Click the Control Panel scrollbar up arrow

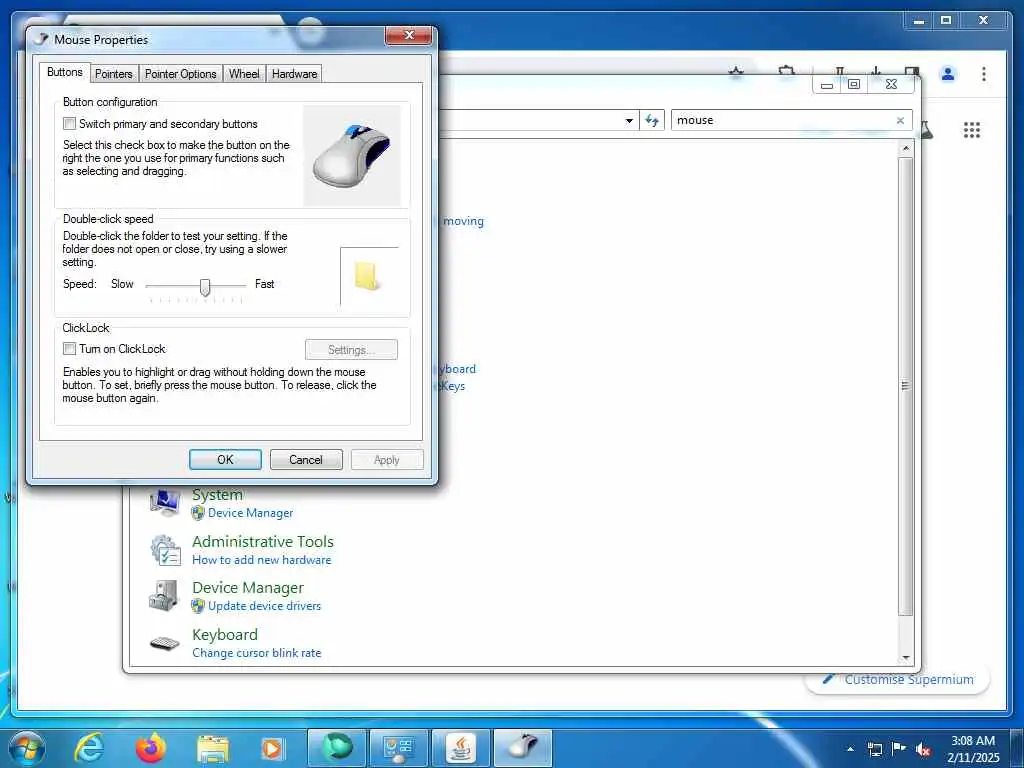coord(905,149)
